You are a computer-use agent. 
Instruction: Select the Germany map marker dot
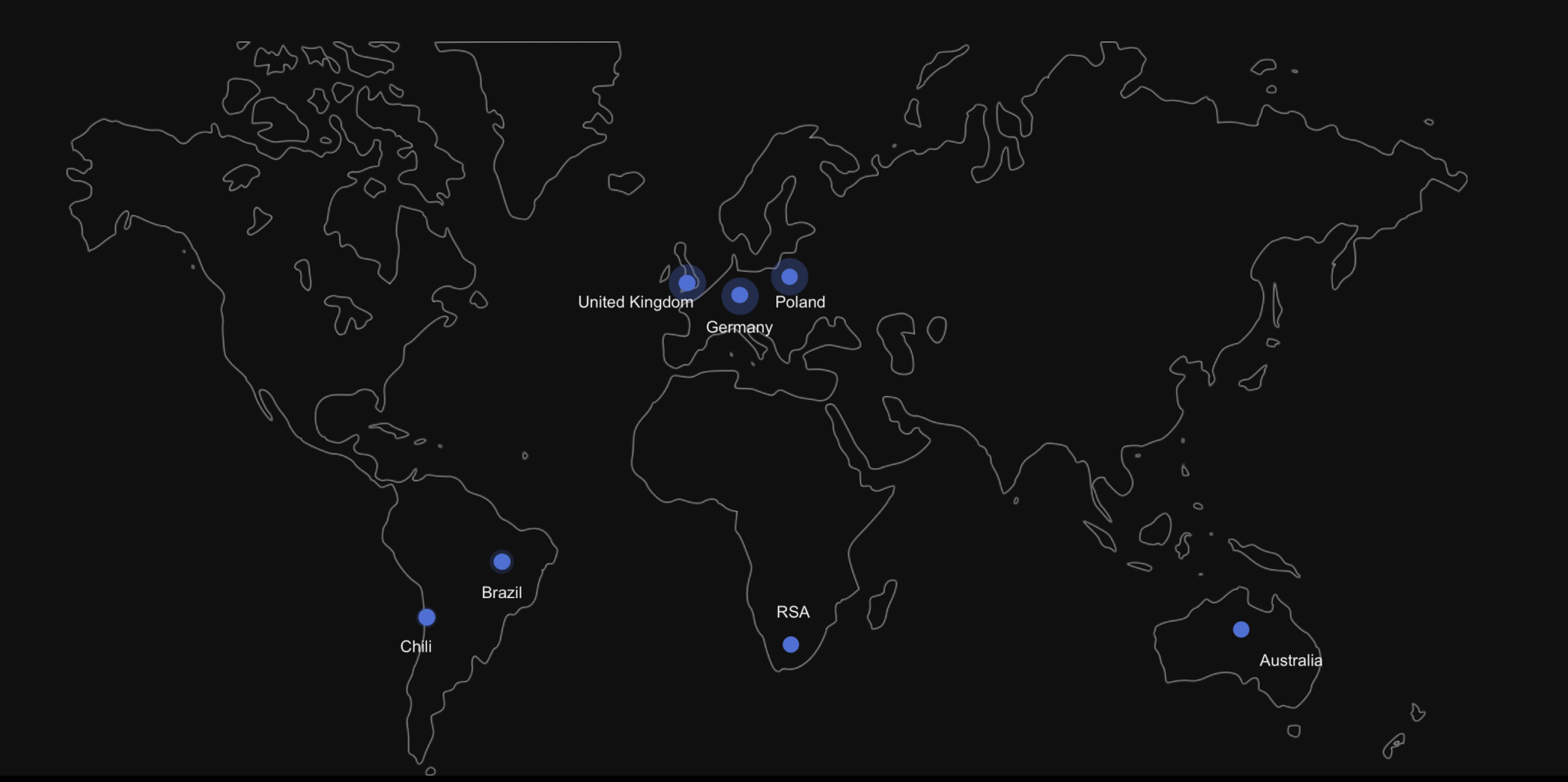740,295
